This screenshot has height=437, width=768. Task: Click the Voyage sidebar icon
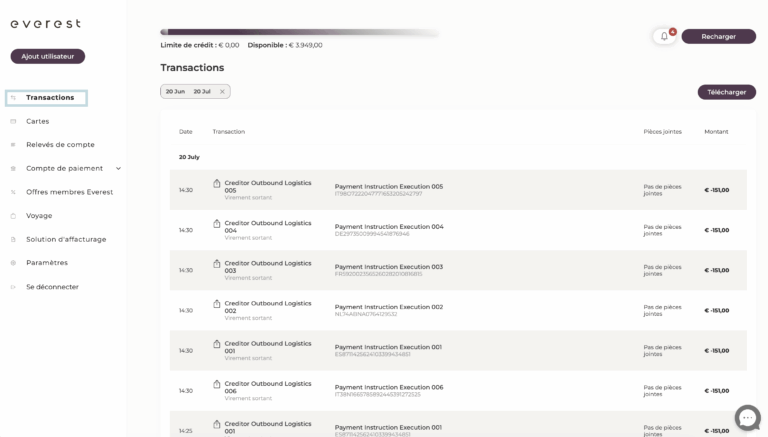click(13, 216)
